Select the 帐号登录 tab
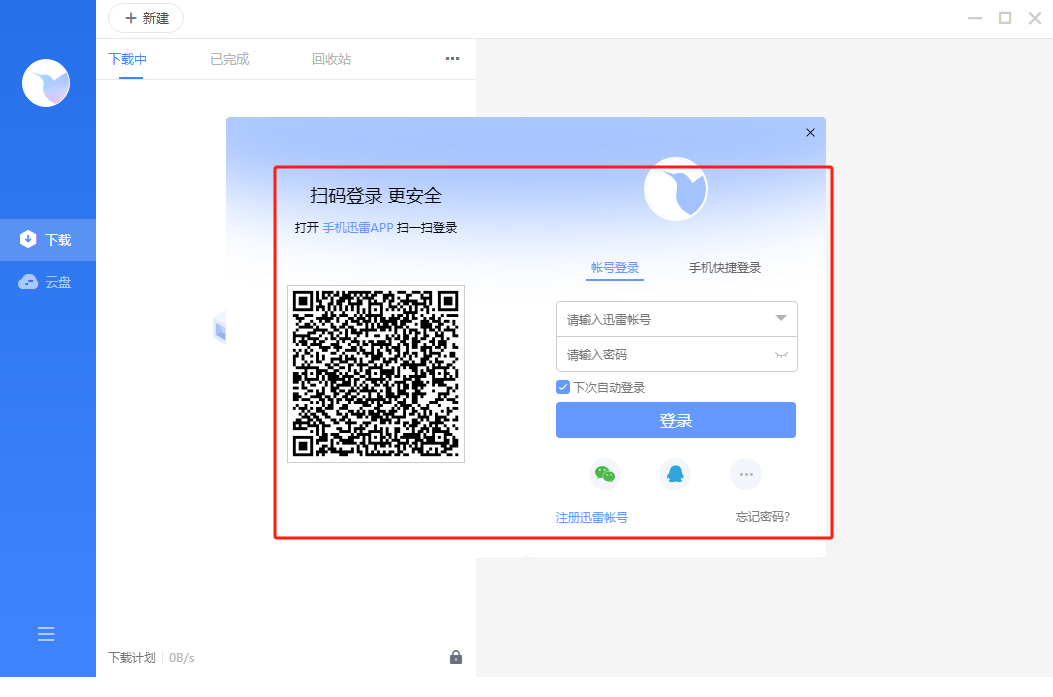Image resolution: width=1053 pixels, height=697 pixels. click(x=615, y=268)
